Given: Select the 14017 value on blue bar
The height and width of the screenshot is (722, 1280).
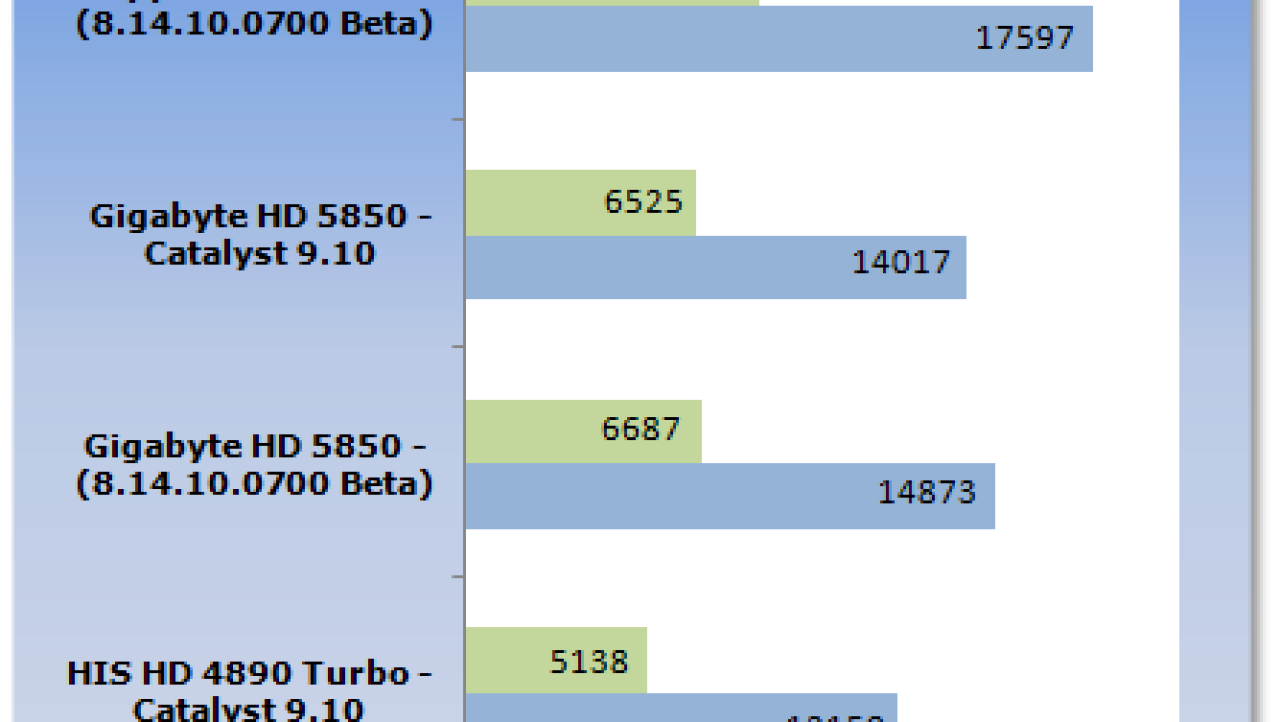Looking at the screenshot, I should tap(901, 262).
